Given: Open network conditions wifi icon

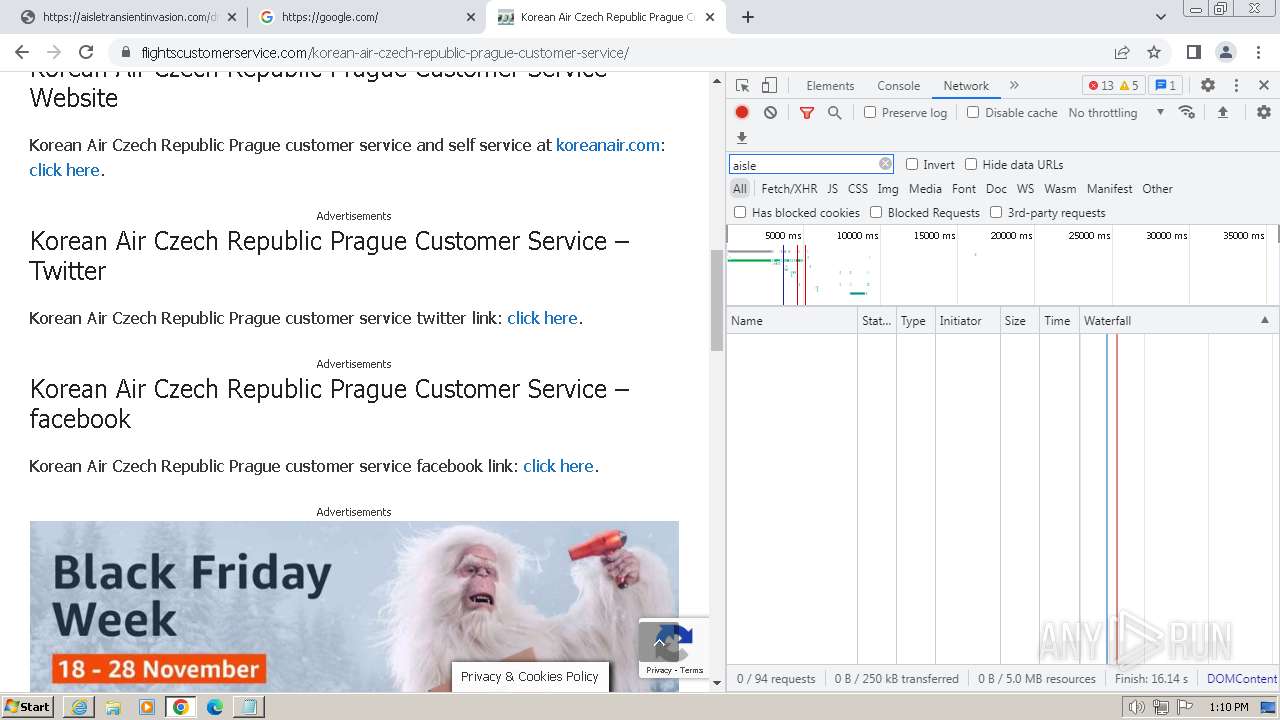Looking at the screenshot, I should pyautogui.click(x=1187, y=112).
